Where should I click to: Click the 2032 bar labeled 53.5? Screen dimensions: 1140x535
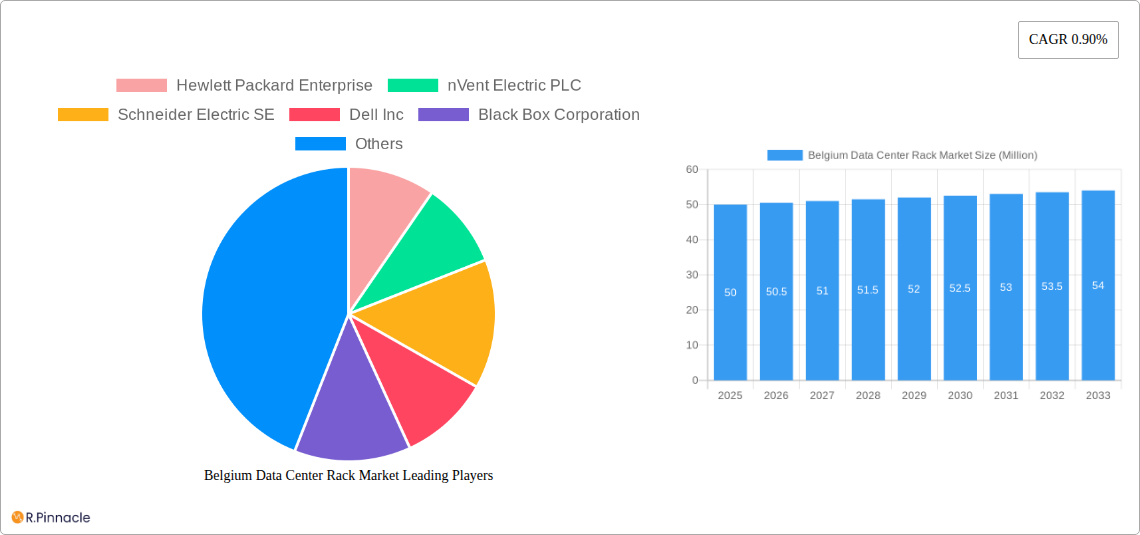pyautogui.click(x=1052, y=286)
